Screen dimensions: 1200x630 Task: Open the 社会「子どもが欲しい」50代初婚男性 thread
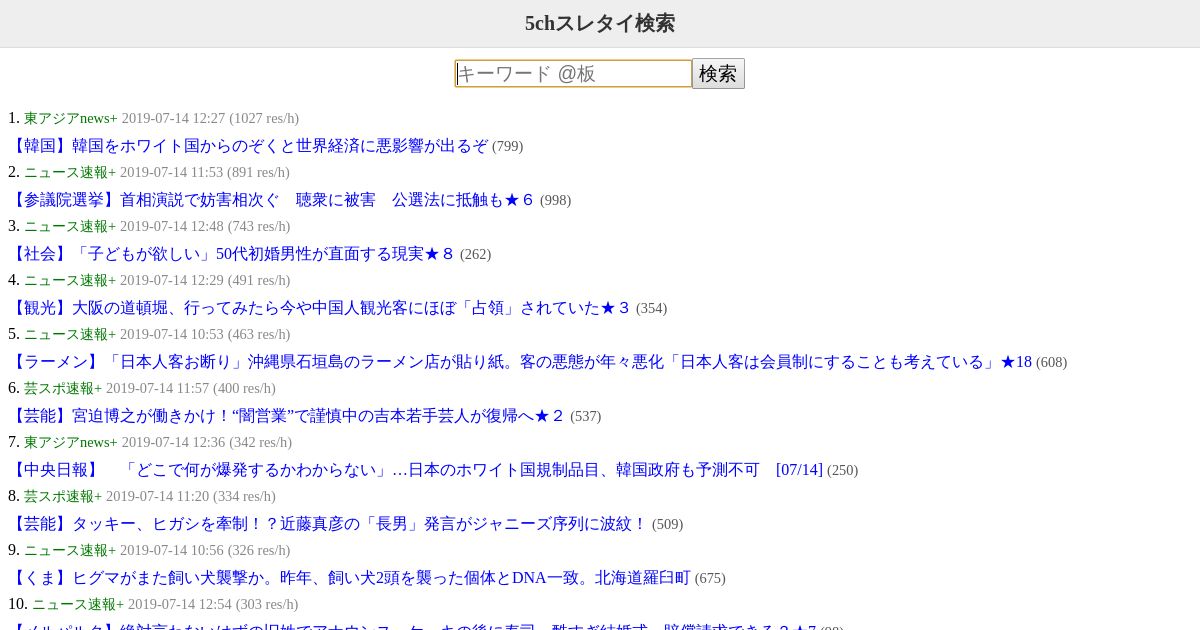point(232,254)
